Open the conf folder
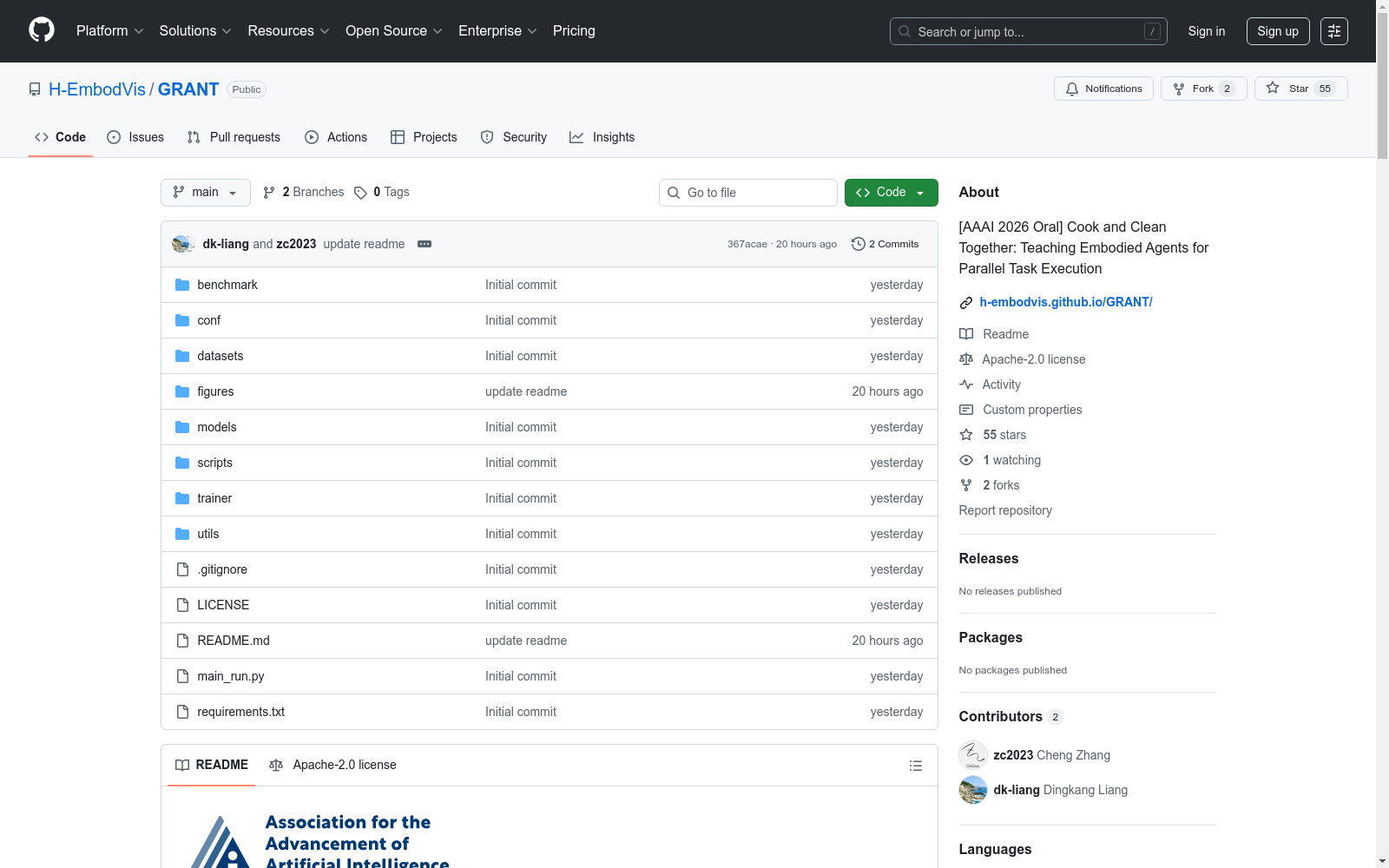The width and height of the screenshot is (1389, 868). pyautogui.click(x=209, y=320)
